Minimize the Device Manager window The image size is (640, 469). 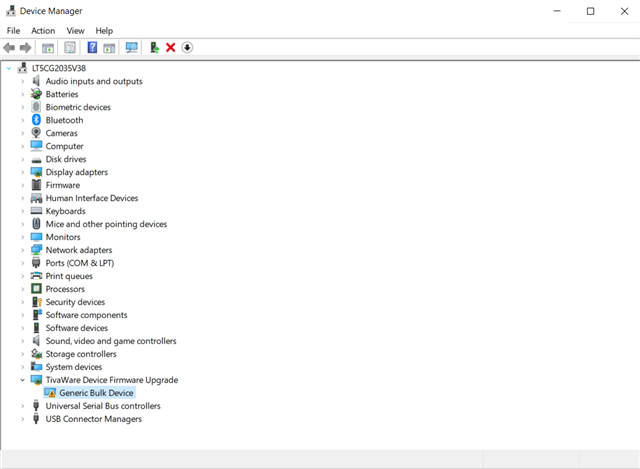point(557,11)
